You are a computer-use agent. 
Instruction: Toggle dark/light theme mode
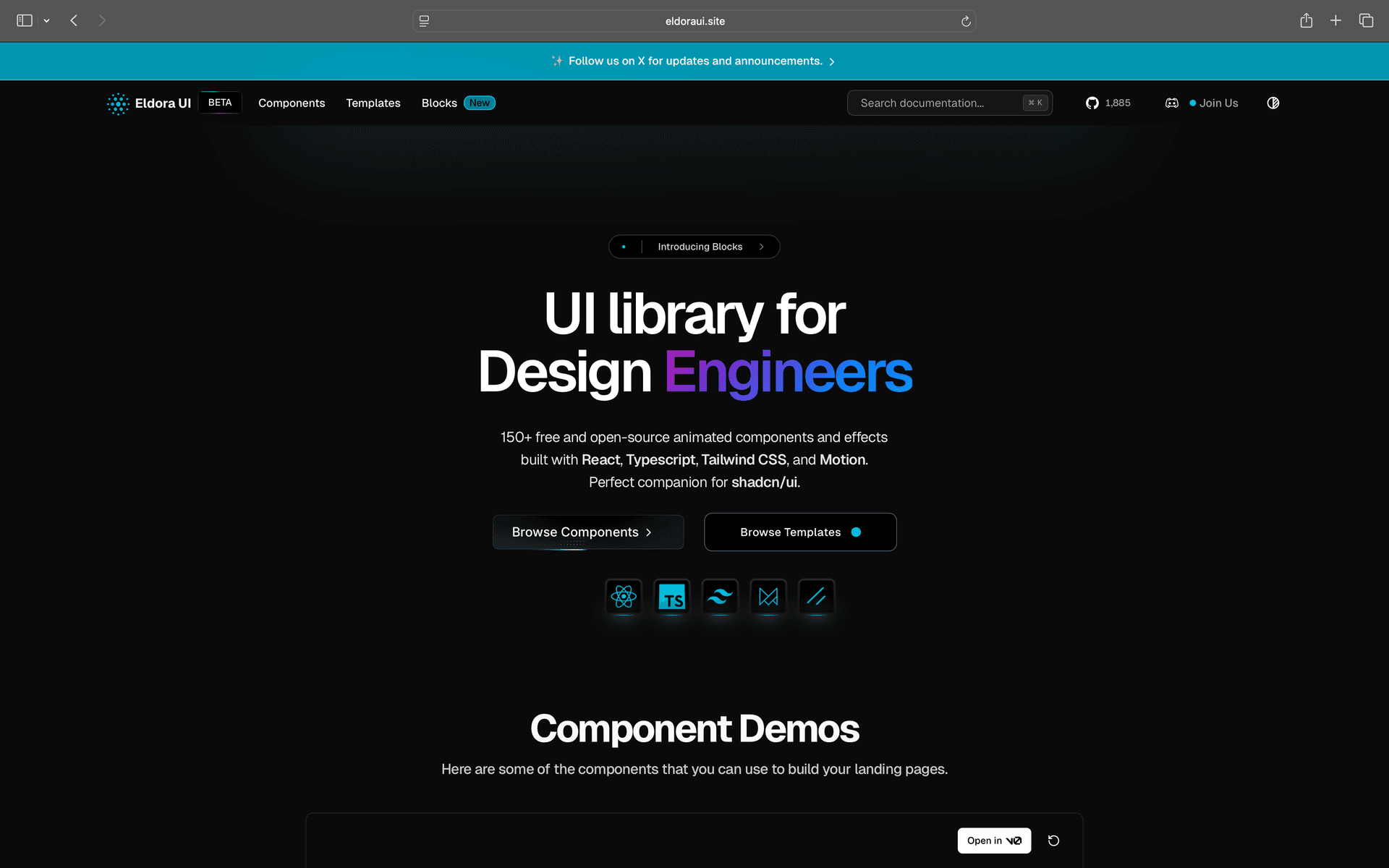(x=1273, y=103)
